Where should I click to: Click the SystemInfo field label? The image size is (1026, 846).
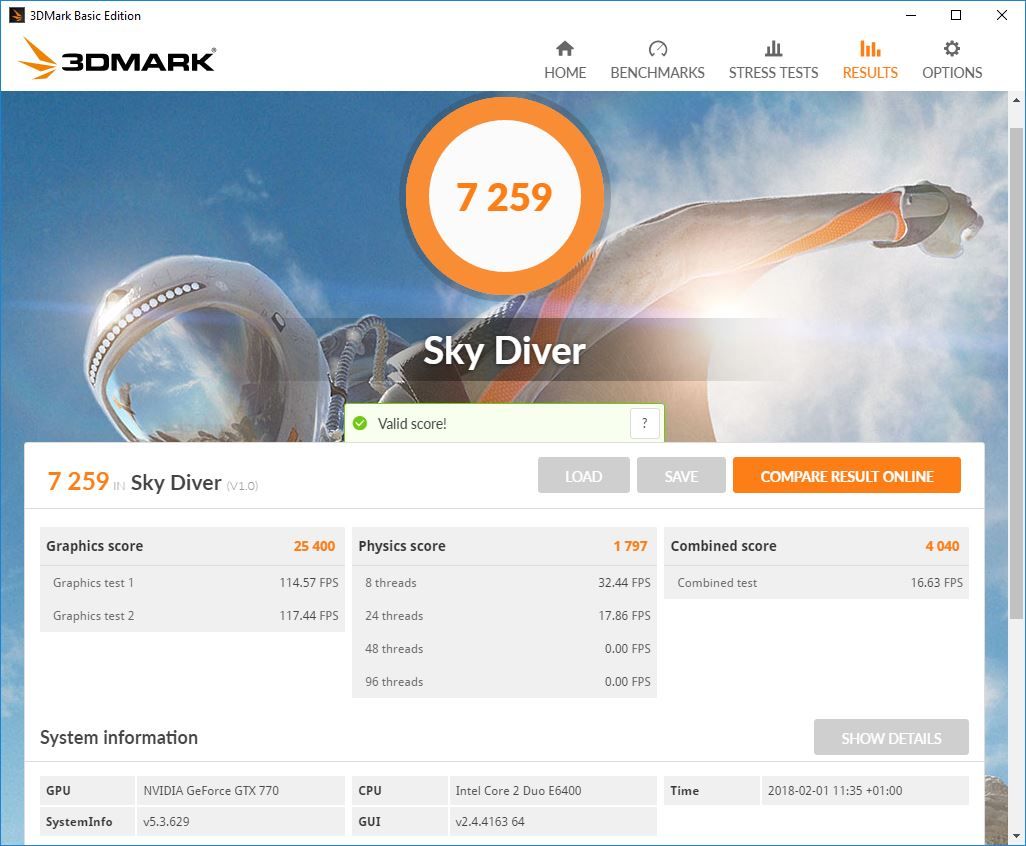(x=79, y=822)
